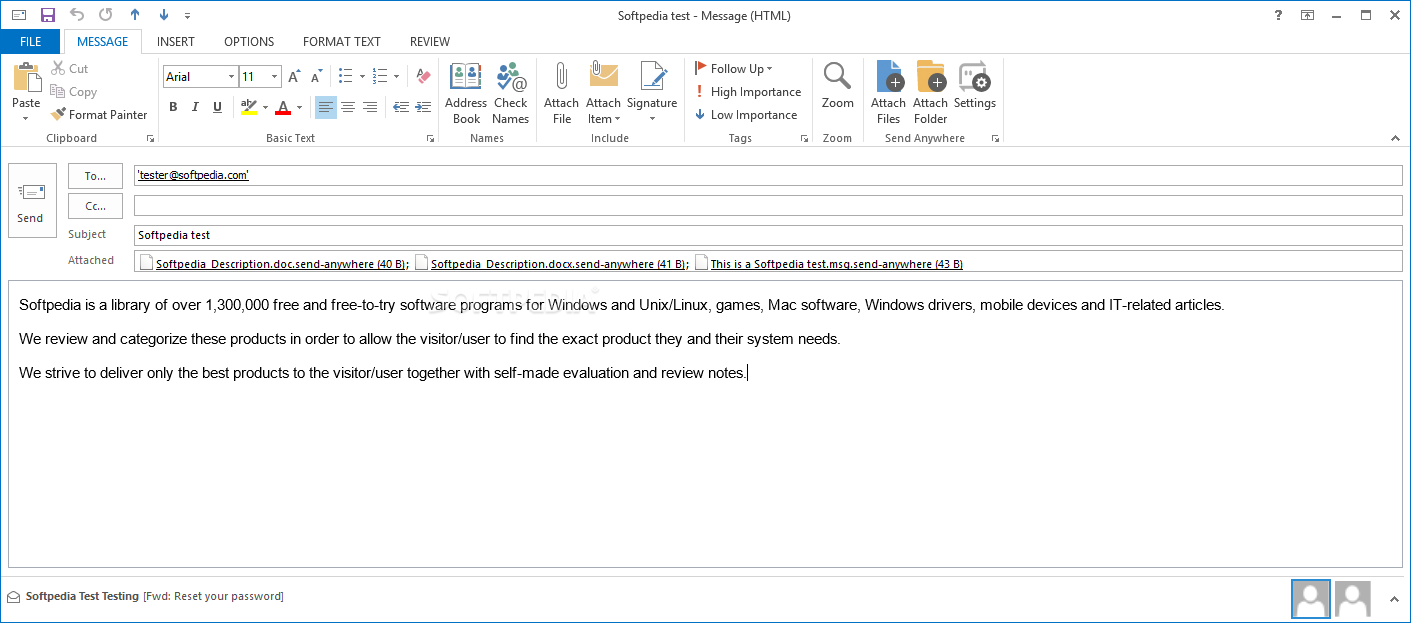The image size is (1411, 623).
Task: Open Softpedia_Description.doc.send-anywhere attachment
Action: 273,264
